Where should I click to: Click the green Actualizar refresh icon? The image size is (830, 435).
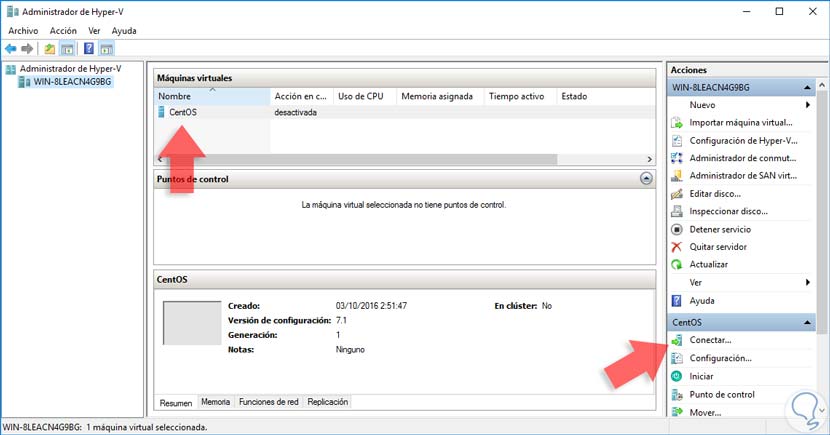[x=676, y=265]
